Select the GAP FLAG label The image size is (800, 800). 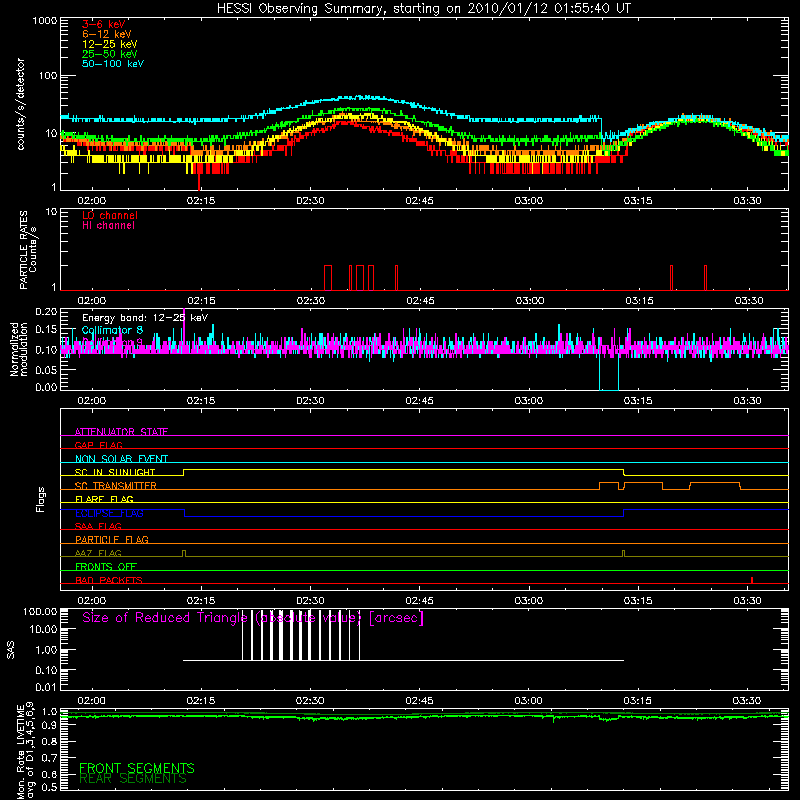[x=98, y=445]
